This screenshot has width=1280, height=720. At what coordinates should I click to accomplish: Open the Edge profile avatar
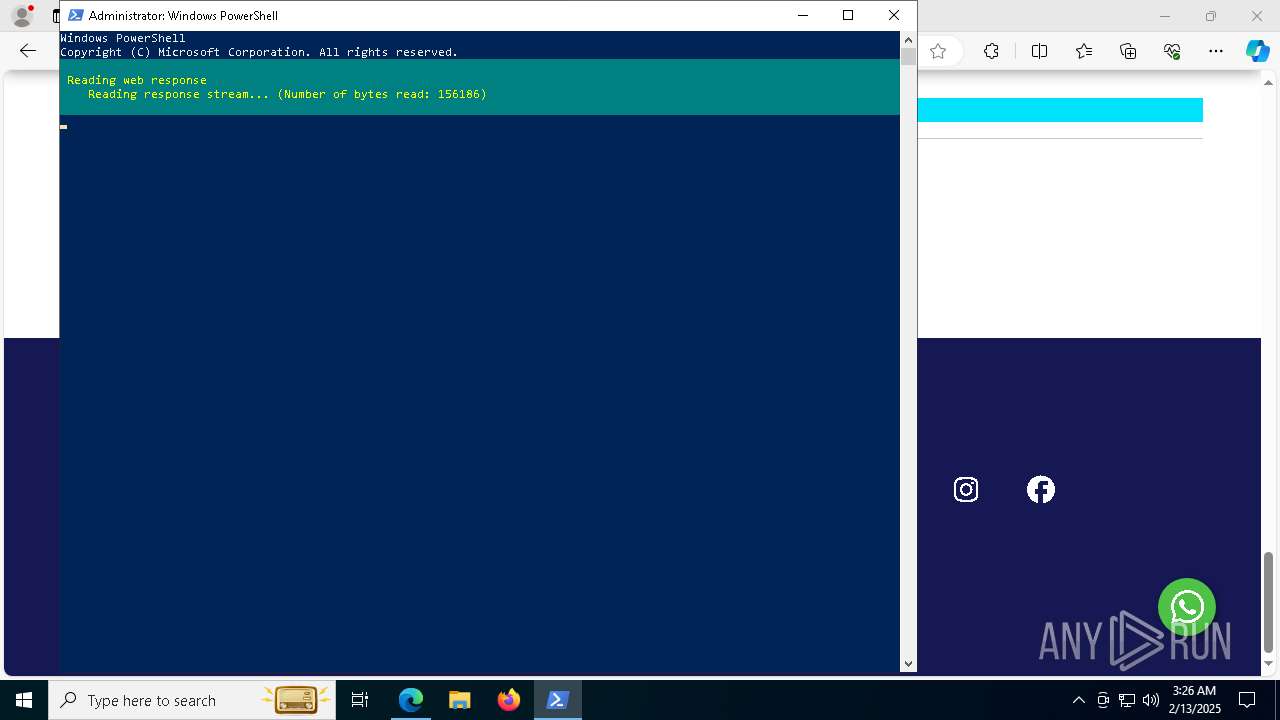click(21, 16)
